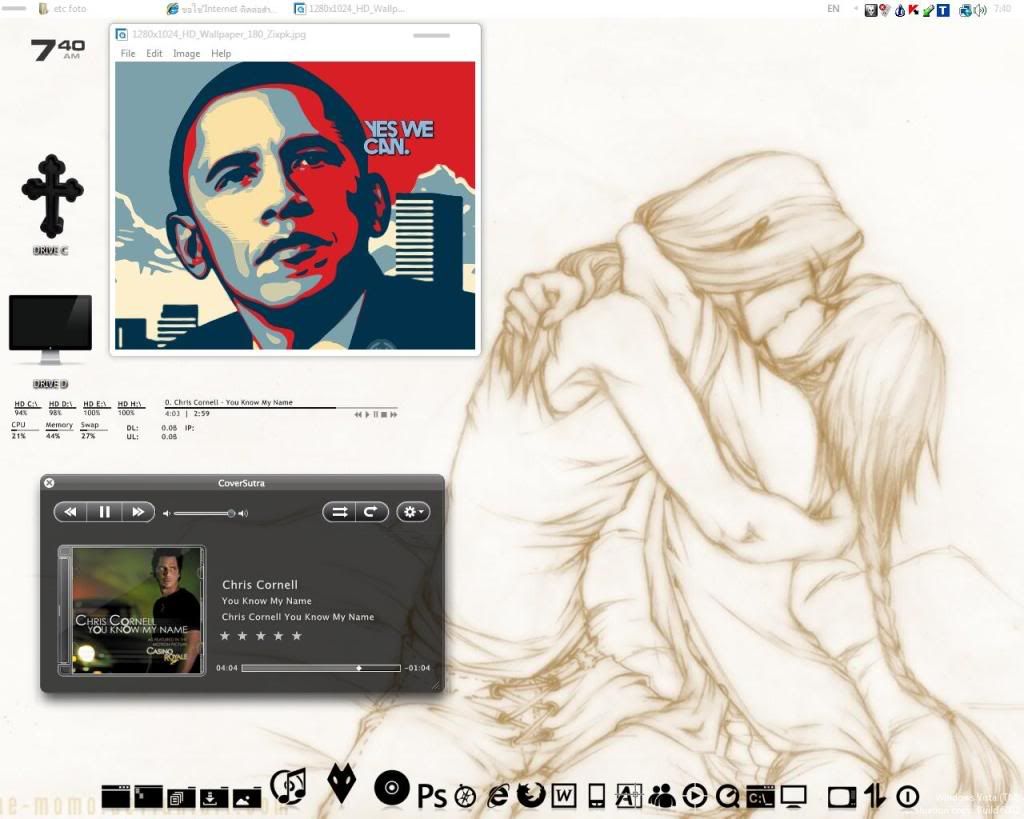Switch to the Internet taskbar item
This screenshot has width=1024, height=819.
[x=222, y=9]
